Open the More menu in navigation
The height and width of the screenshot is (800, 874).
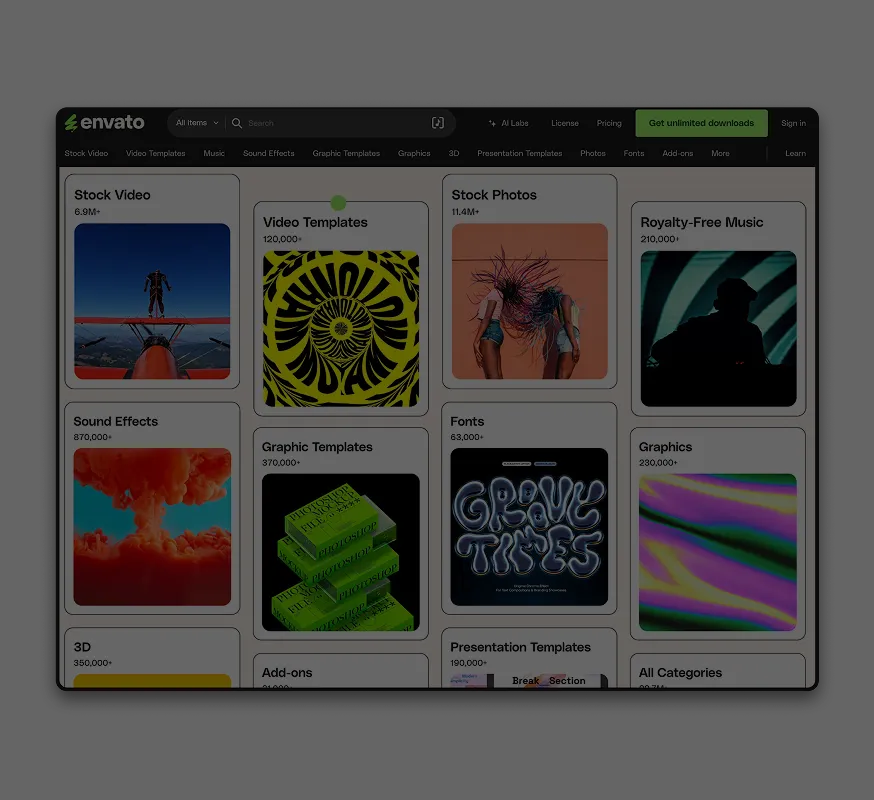(x=720, y=153)
